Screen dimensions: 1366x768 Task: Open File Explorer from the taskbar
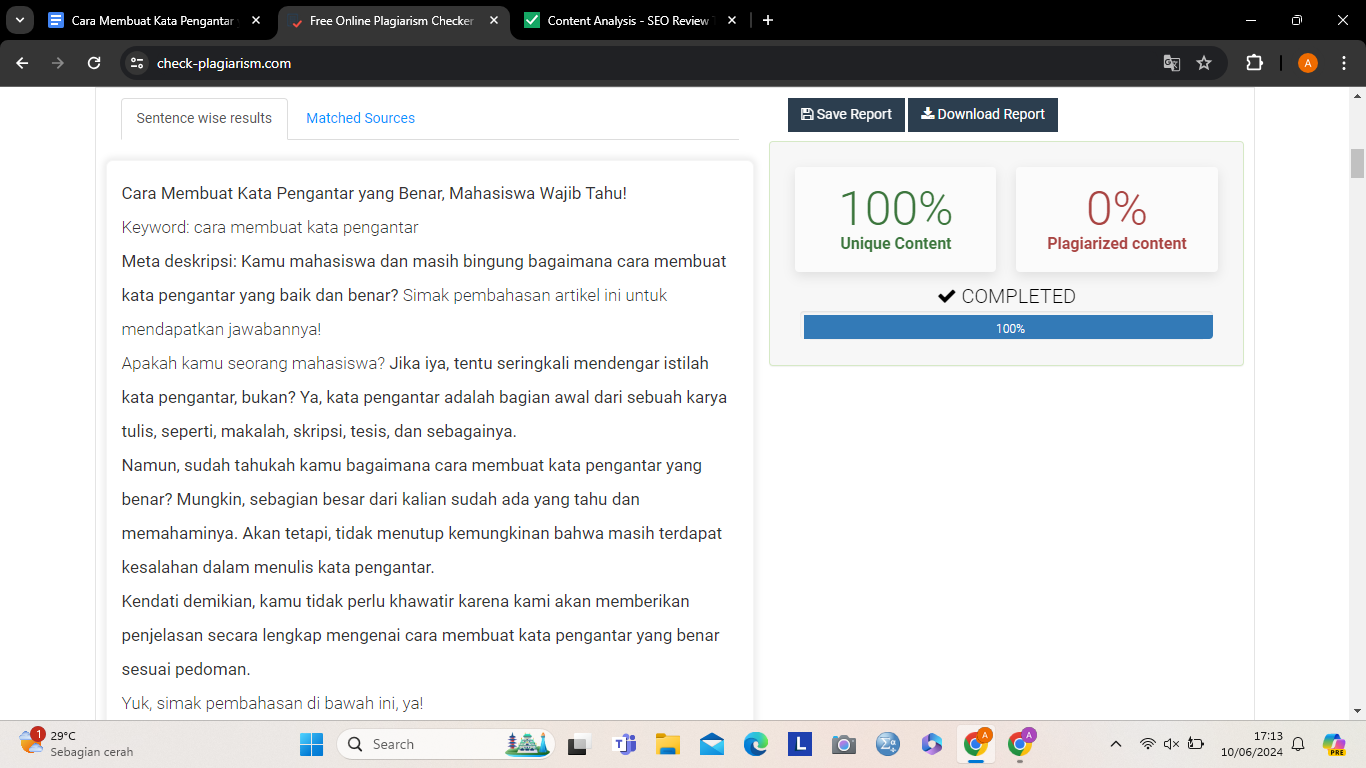click(x=667, y=744)
